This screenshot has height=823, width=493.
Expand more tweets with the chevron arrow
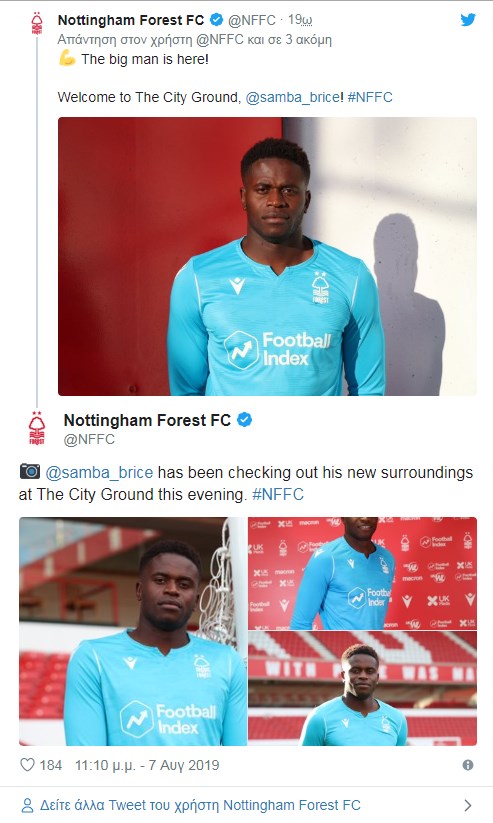coord(468,805)
